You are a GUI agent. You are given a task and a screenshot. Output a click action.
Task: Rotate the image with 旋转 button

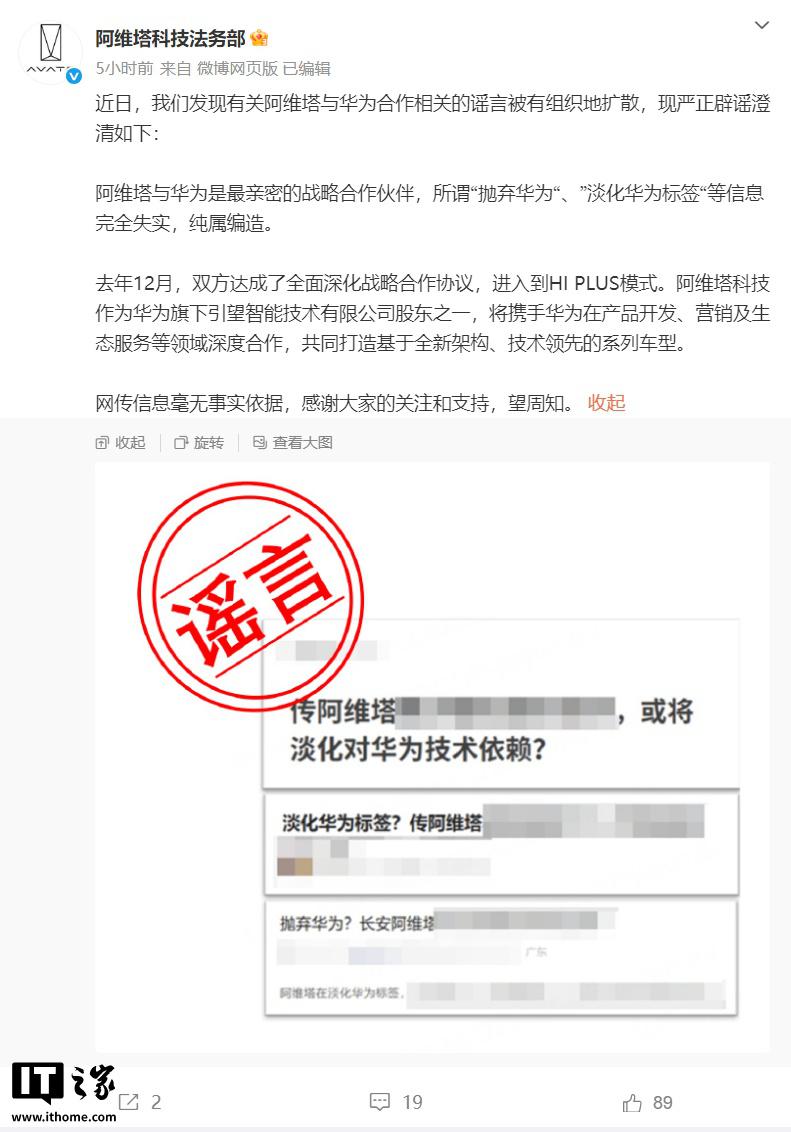point(199,443)
